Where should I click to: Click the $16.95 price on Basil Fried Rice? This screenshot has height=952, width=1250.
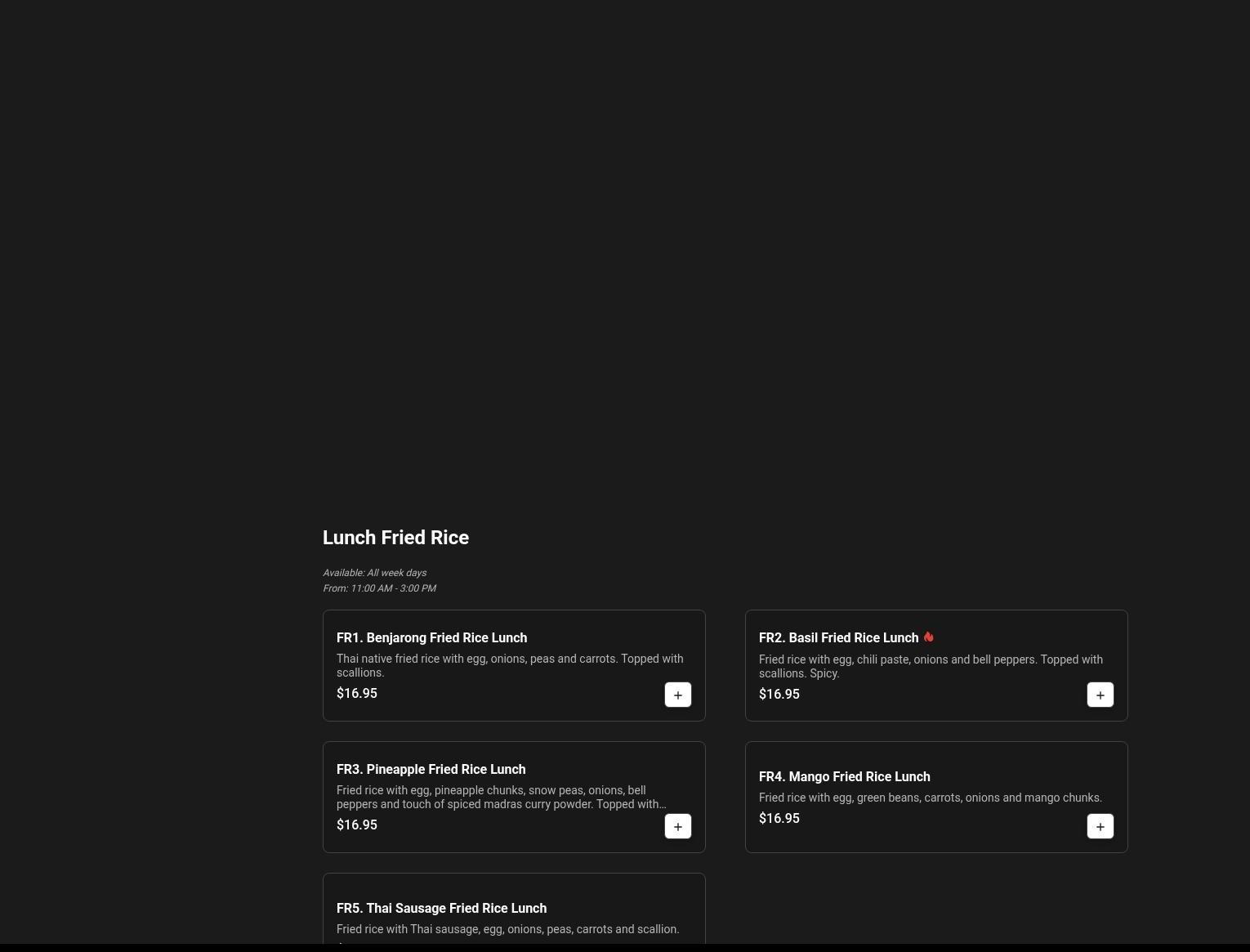(779, 694)
